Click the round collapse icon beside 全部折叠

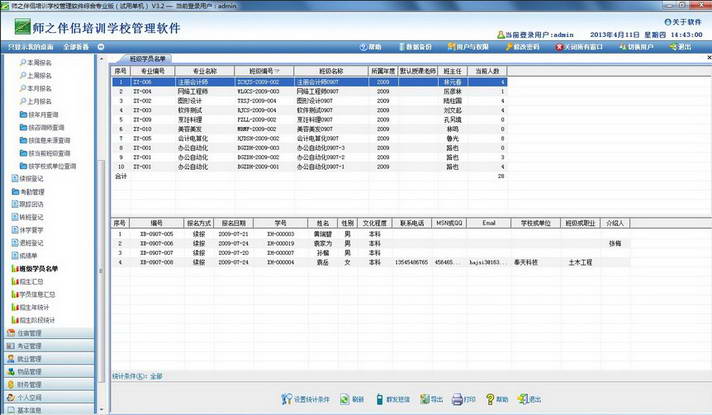pyautogui.click(x=101, y=47)
